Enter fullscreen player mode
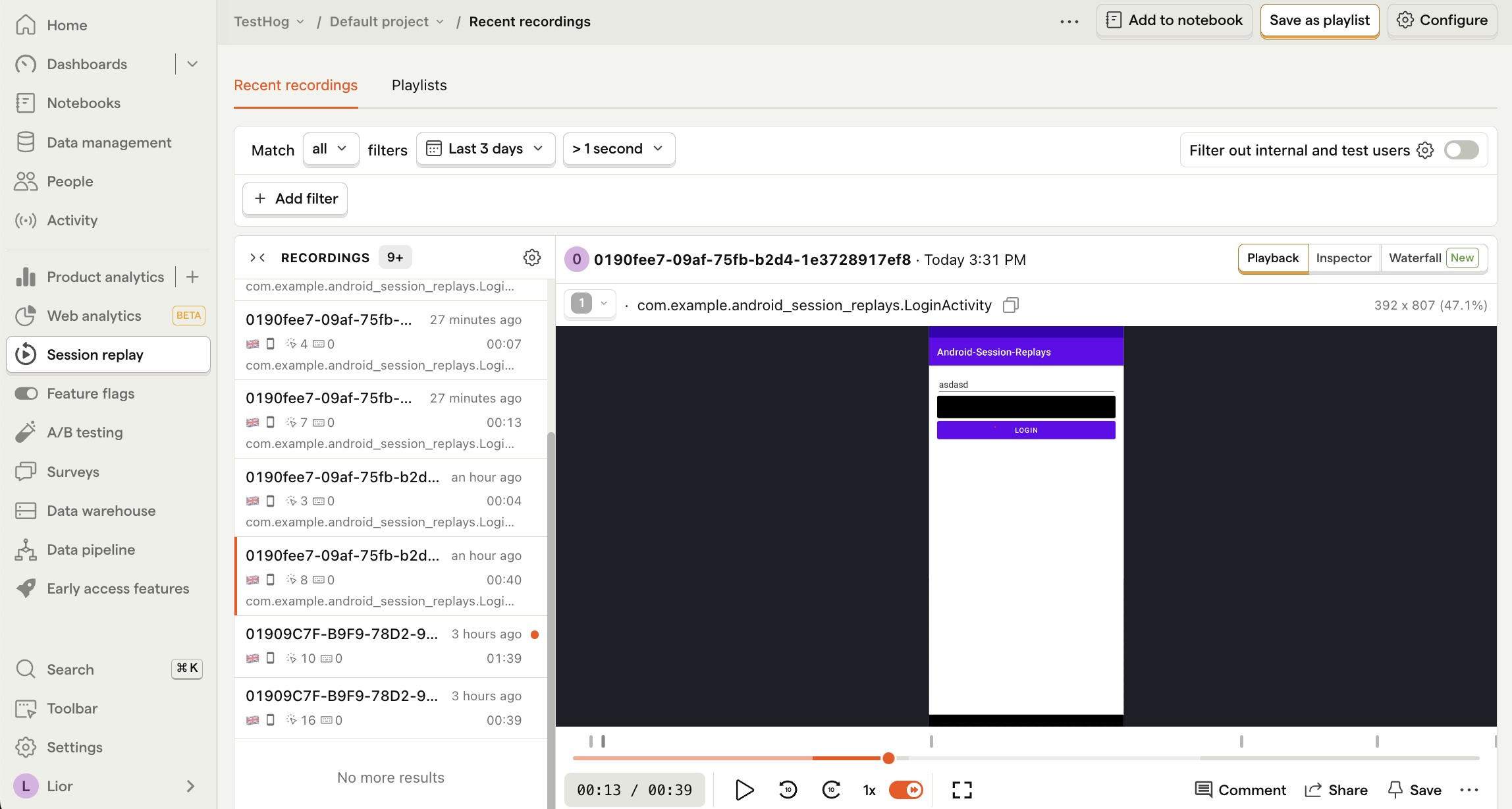This screenshot has height=809, width=1512. coord(962,790)
